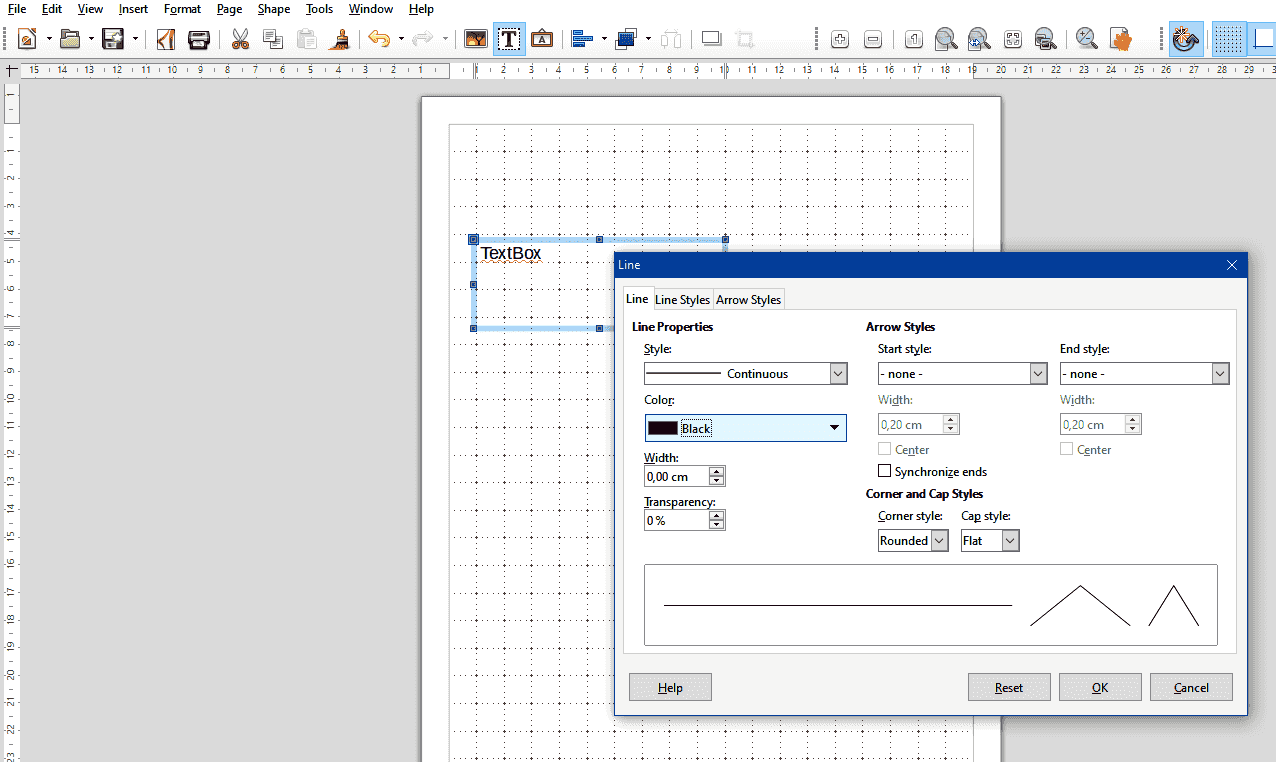Open the Shape menu
Viewport: 1276px width, 762px height.
point(273,9)
